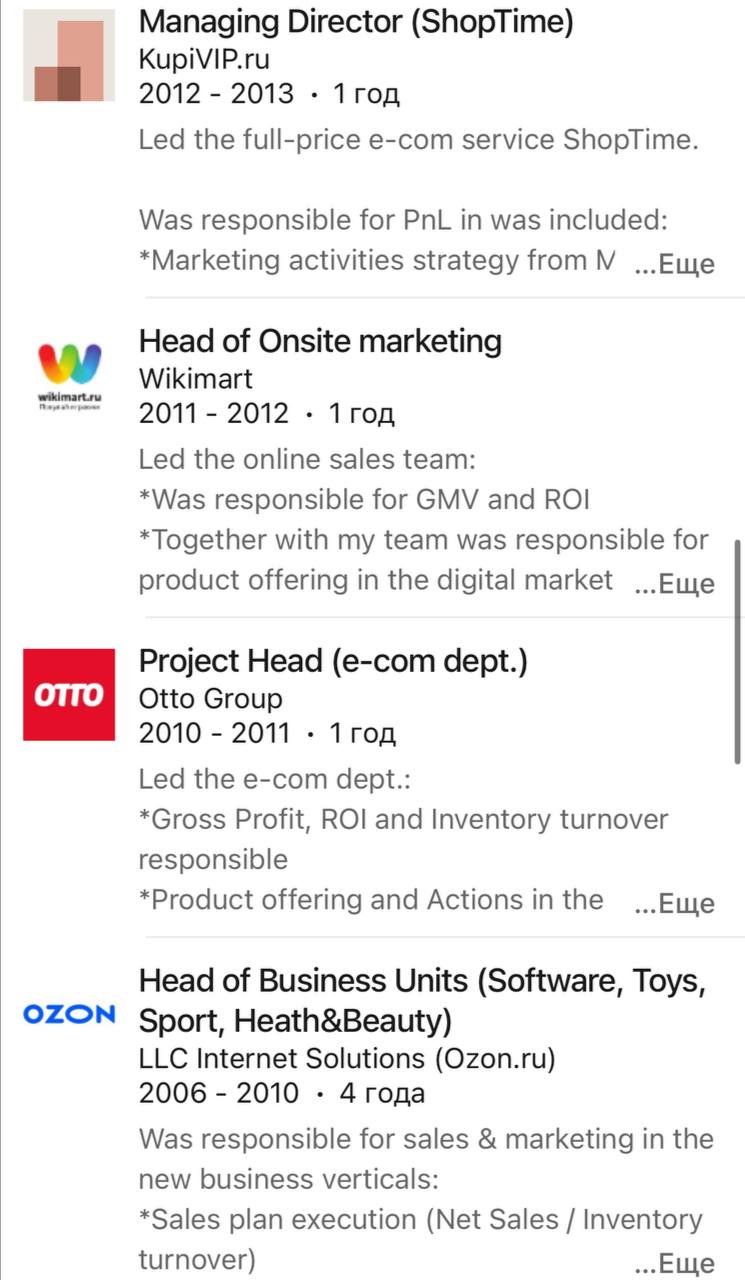745x1280 pixels.
Task: Expand the Managing Director description with Еще
Action: click(675, 264)
